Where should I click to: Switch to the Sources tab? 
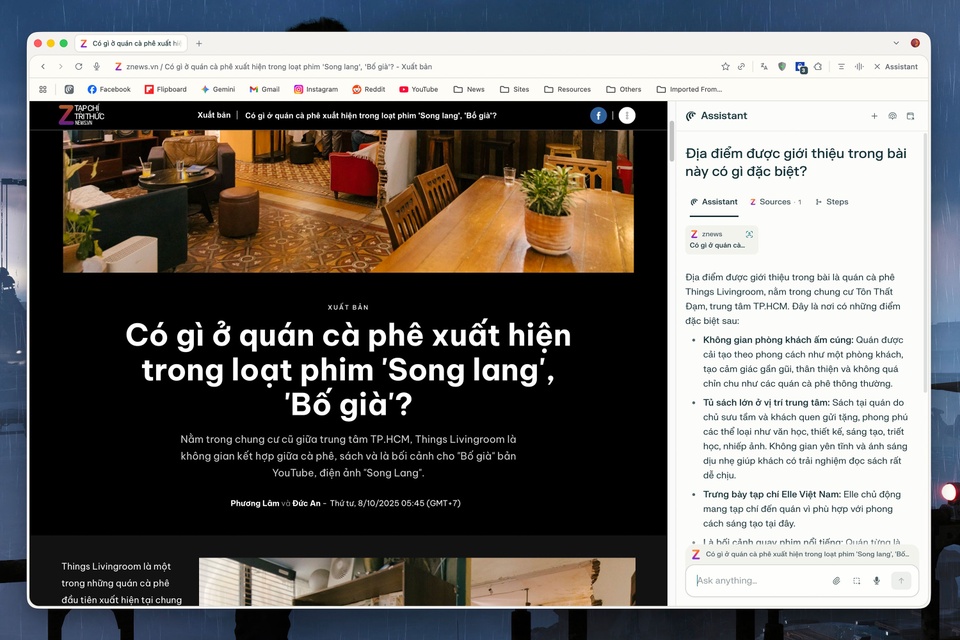pyautogui.click(x=776, y=202)
